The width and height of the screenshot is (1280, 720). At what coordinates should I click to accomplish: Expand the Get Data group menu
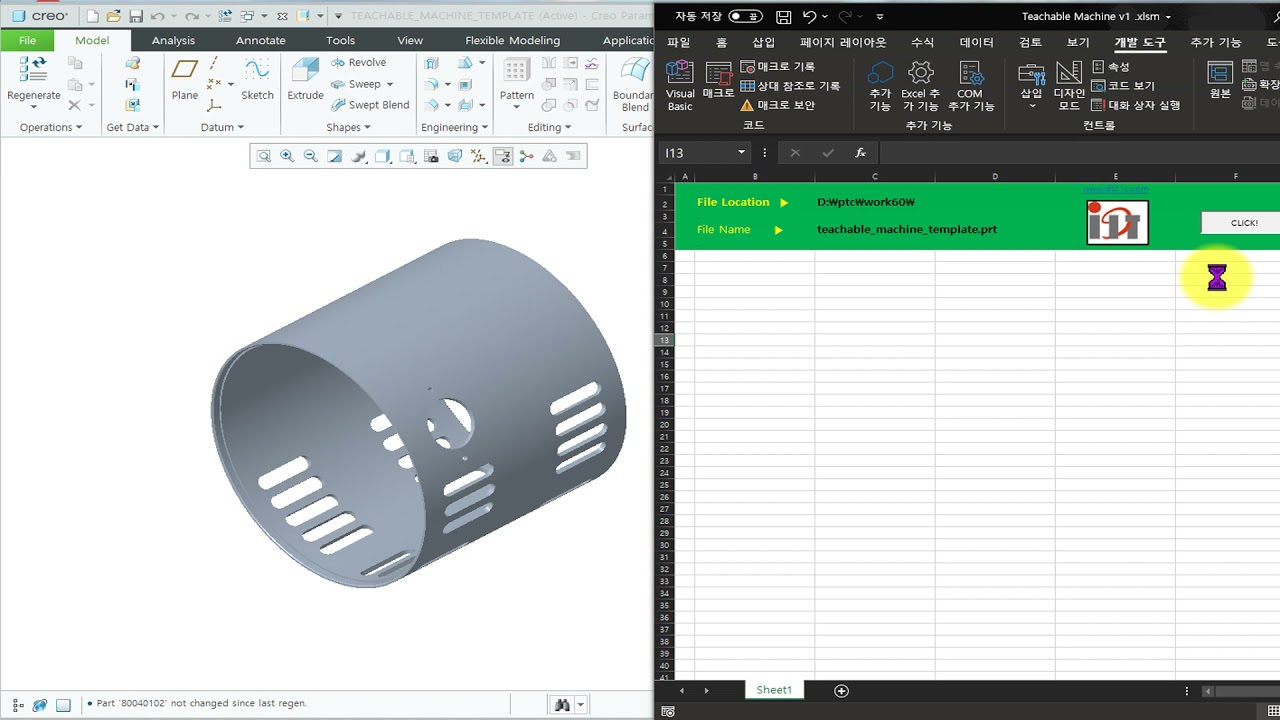[133, 127]
